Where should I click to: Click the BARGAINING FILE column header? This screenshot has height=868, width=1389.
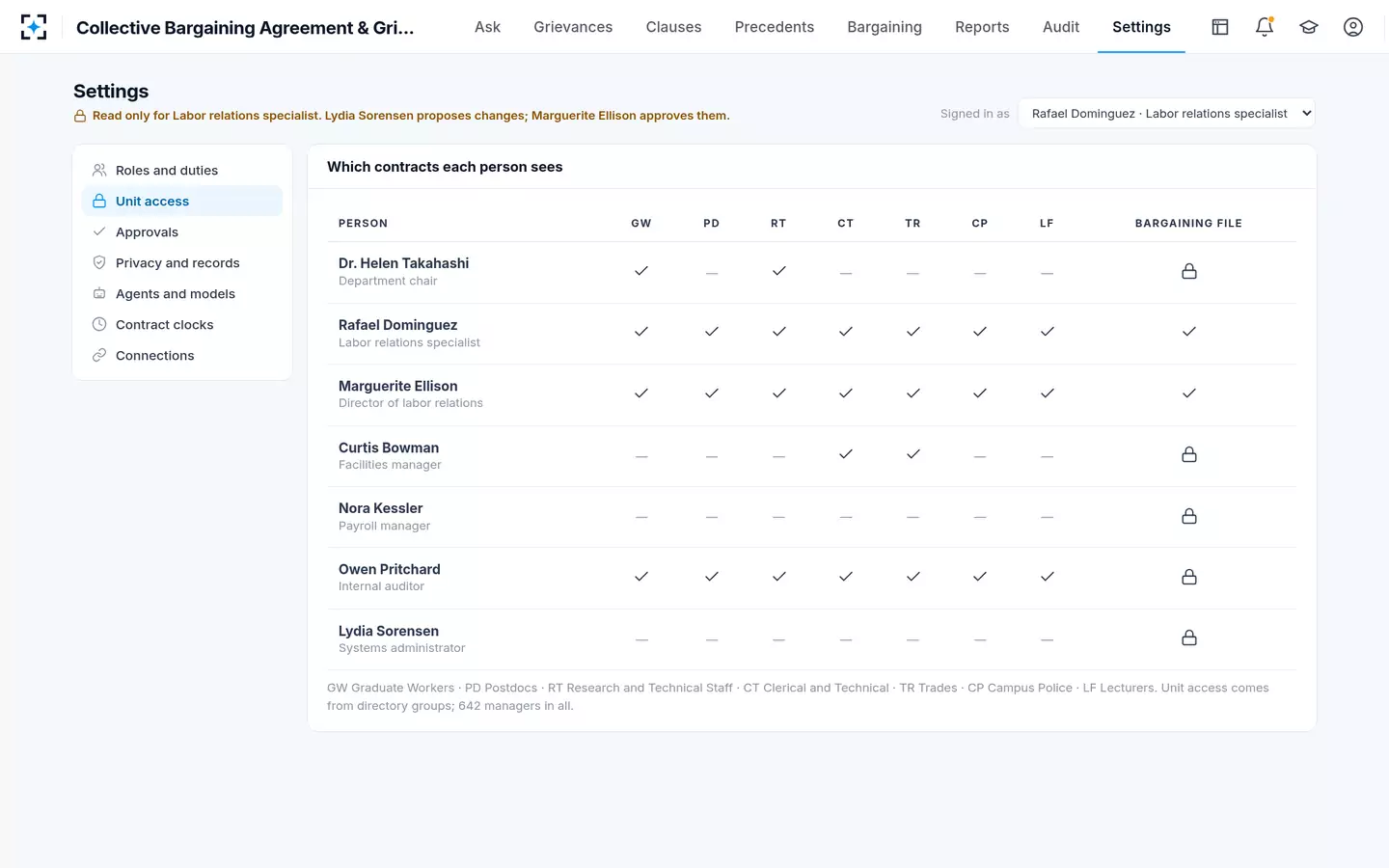click(x=1188, y=223)
